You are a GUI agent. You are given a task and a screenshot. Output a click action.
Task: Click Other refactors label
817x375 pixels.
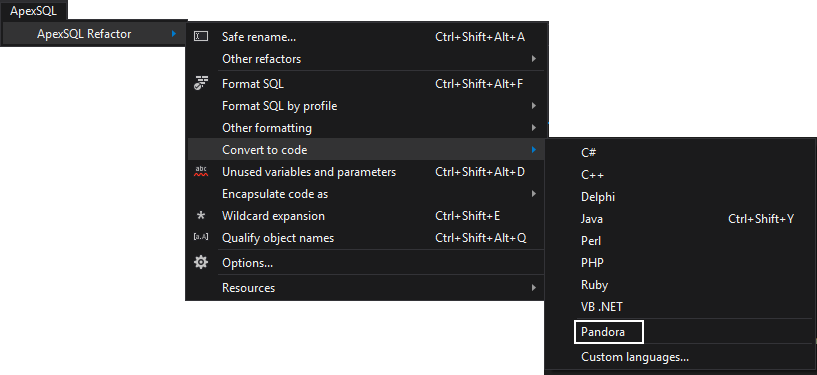[261, 59]
